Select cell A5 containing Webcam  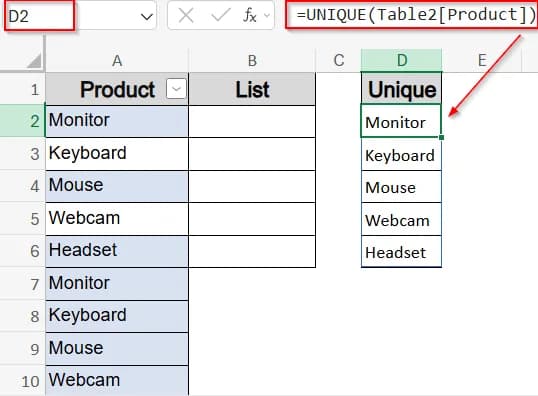[117, 219]
